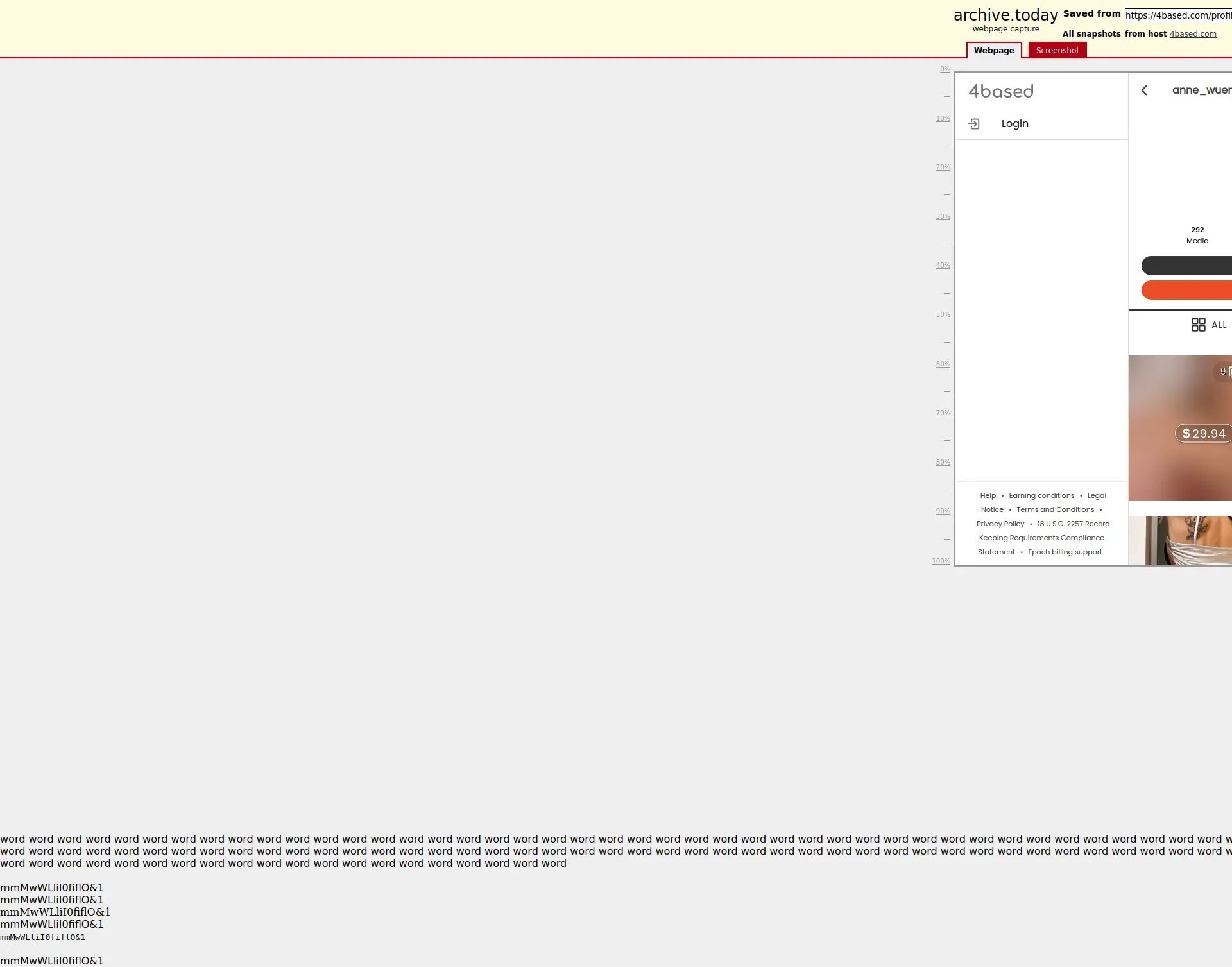Click the Saved from URL field
This screenshot has width=1232, height=967.
1178,15
